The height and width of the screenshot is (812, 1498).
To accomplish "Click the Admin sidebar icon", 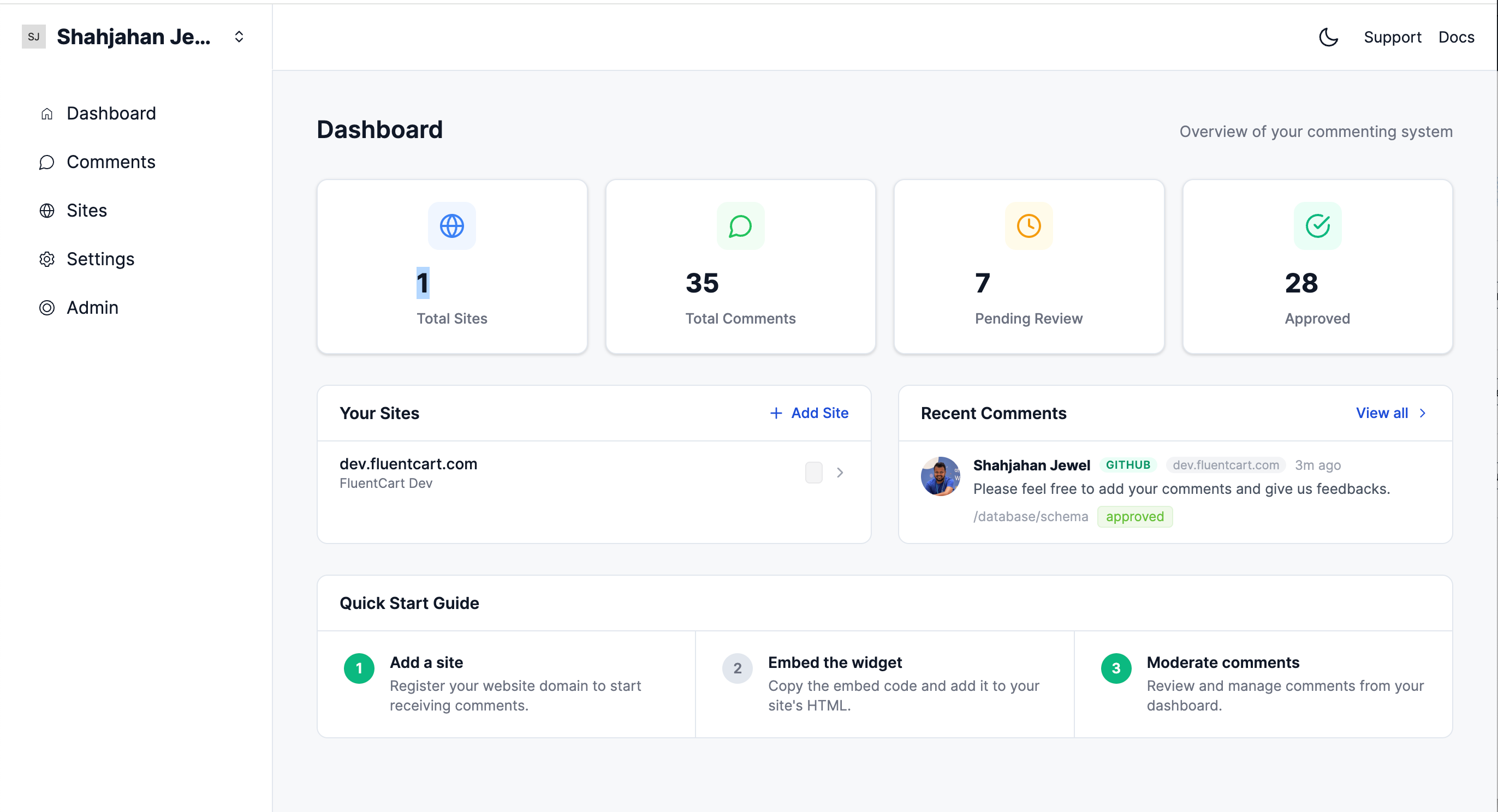I will click(46, 307).
